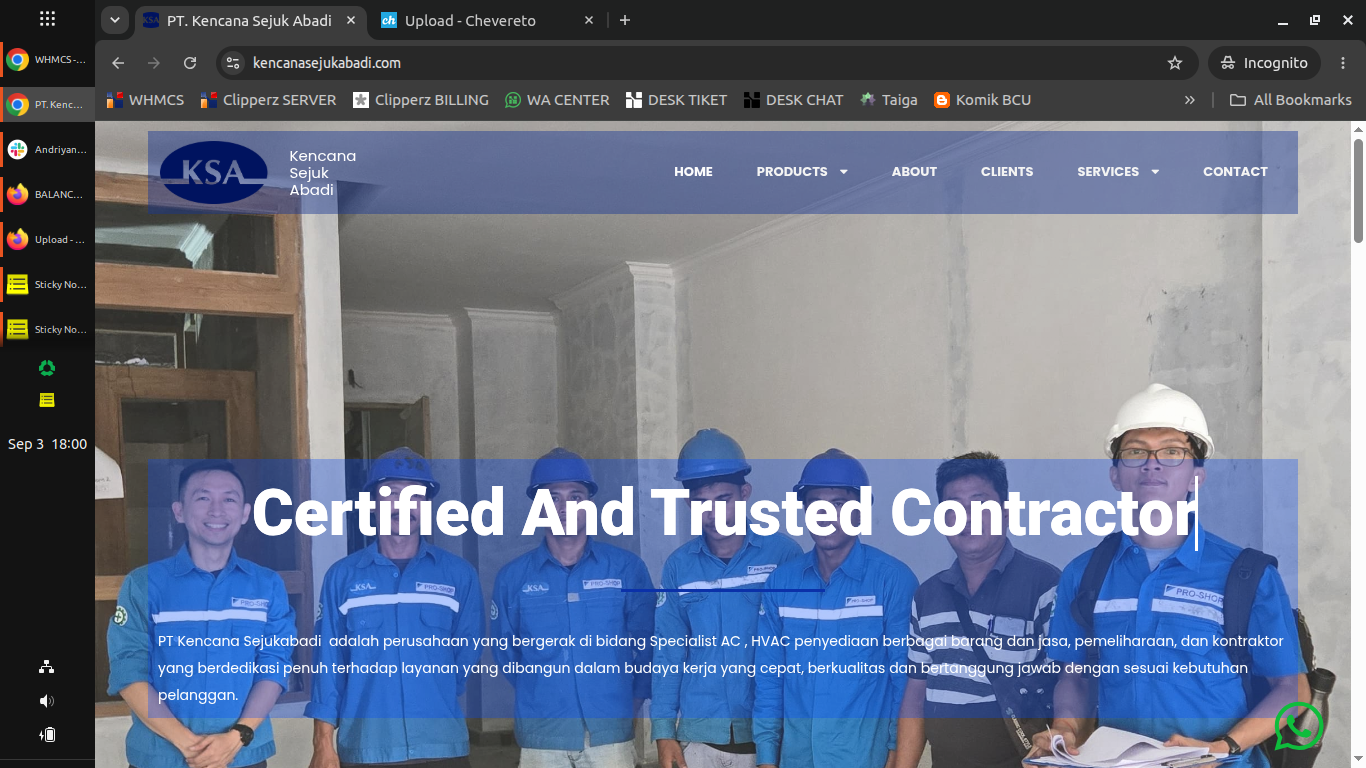Open the WA CENTER bookmark
Image resolution: width=1366 pixels, height=768 pixels.
[557, 100]
